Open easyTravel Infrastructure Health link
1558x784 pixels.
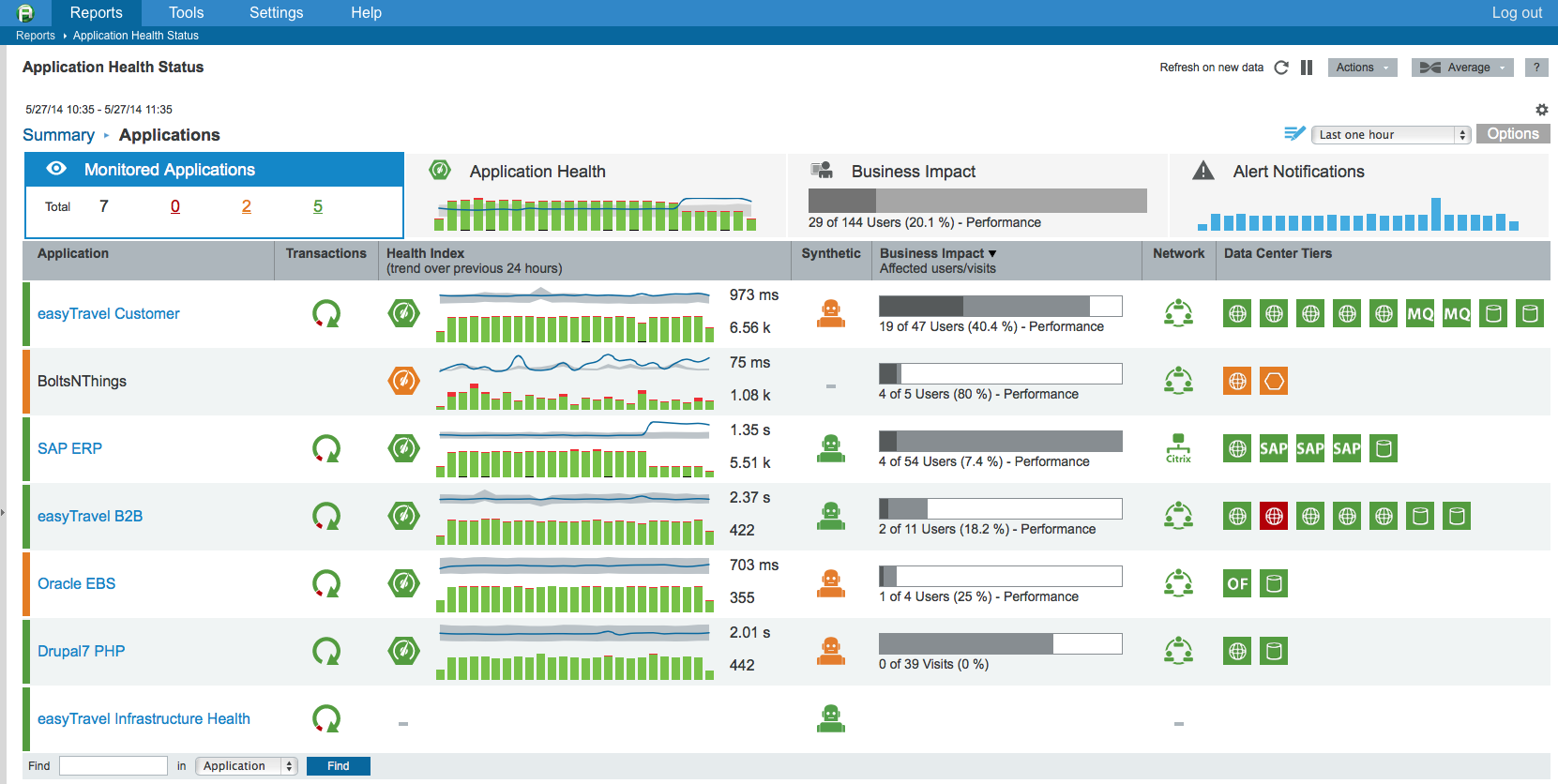tap(144, 719)
